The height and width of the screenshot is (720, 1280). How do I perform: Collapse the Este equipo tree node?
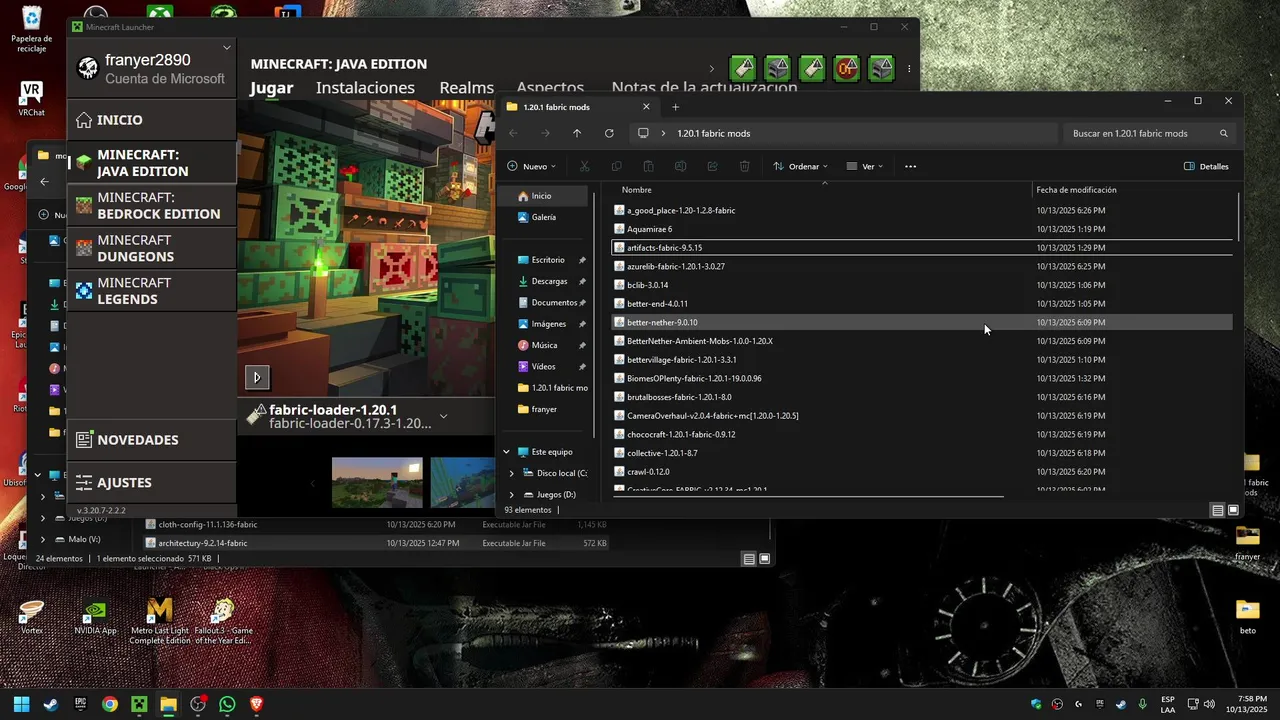506,452
